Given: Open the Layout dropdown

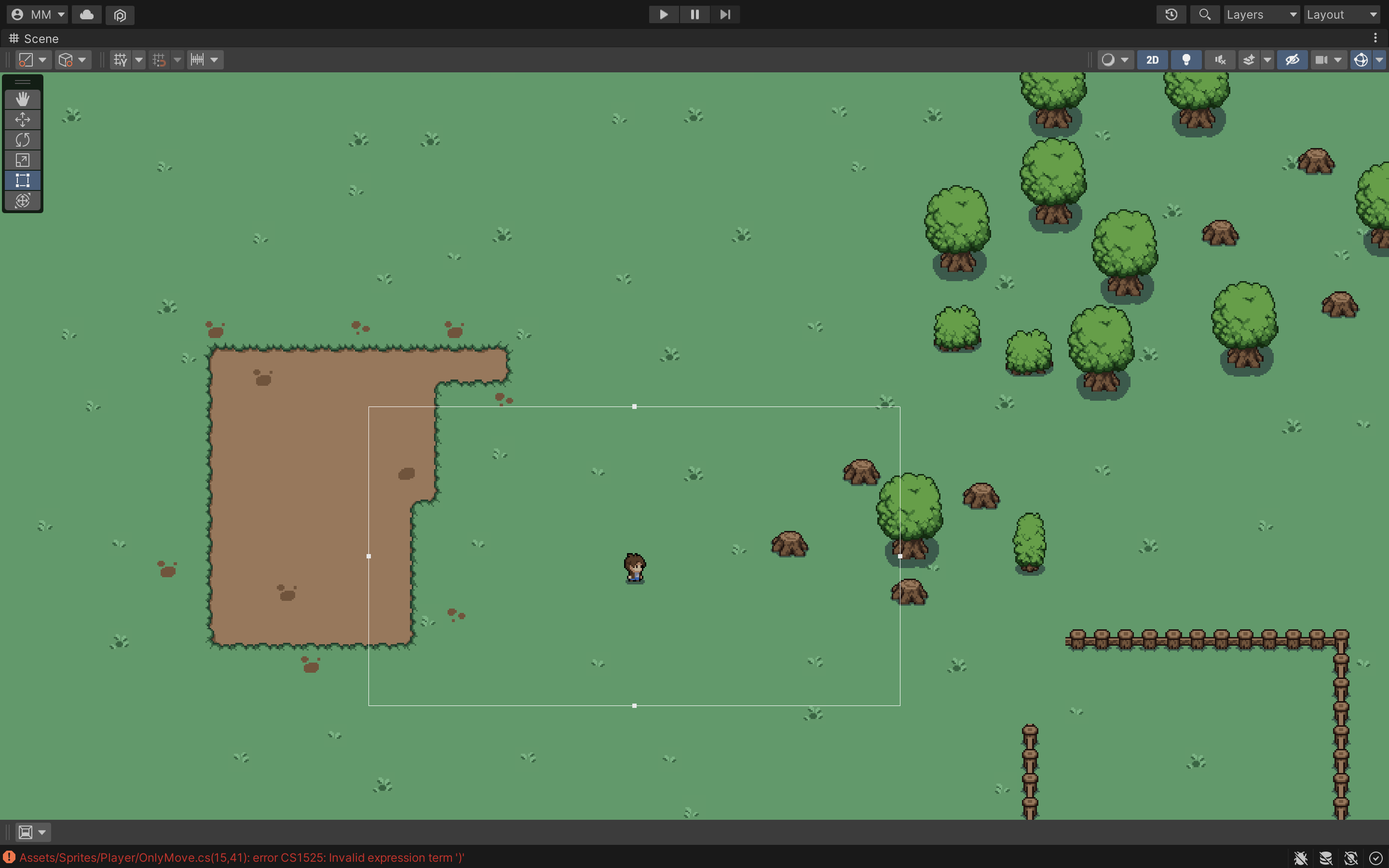Looking at the screenshot, I should 1341,14.
